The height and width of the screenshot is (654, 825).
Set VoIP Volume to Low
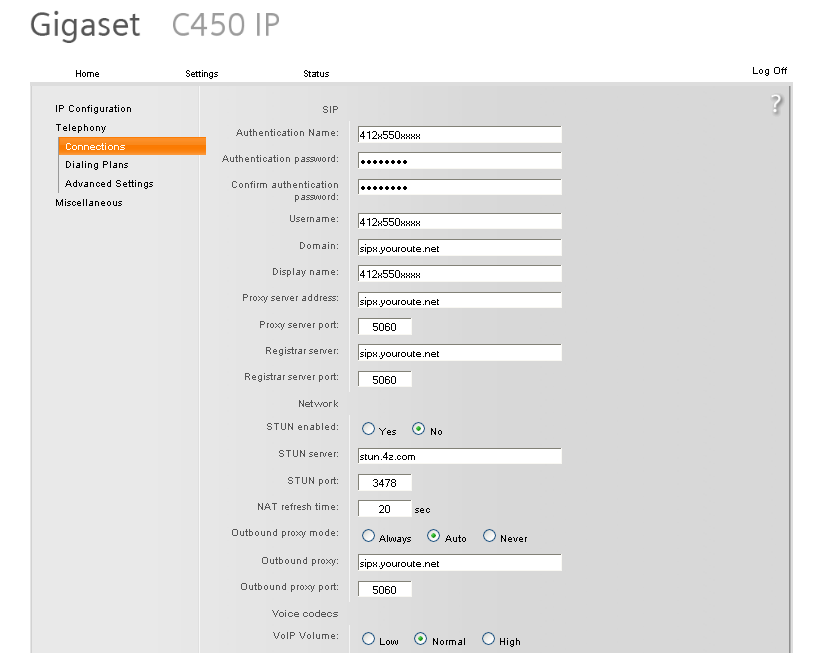click(x=368, y=639)
